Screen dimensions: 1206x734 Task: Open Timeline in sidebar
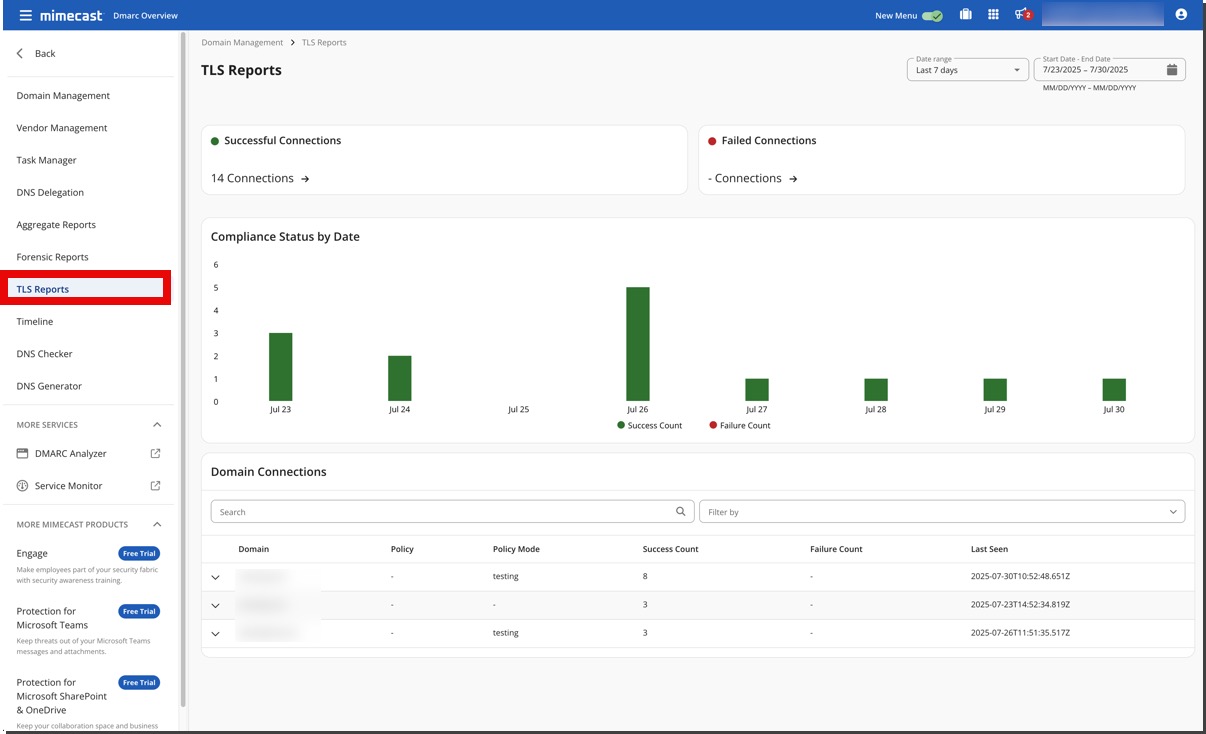coord(35,321)
